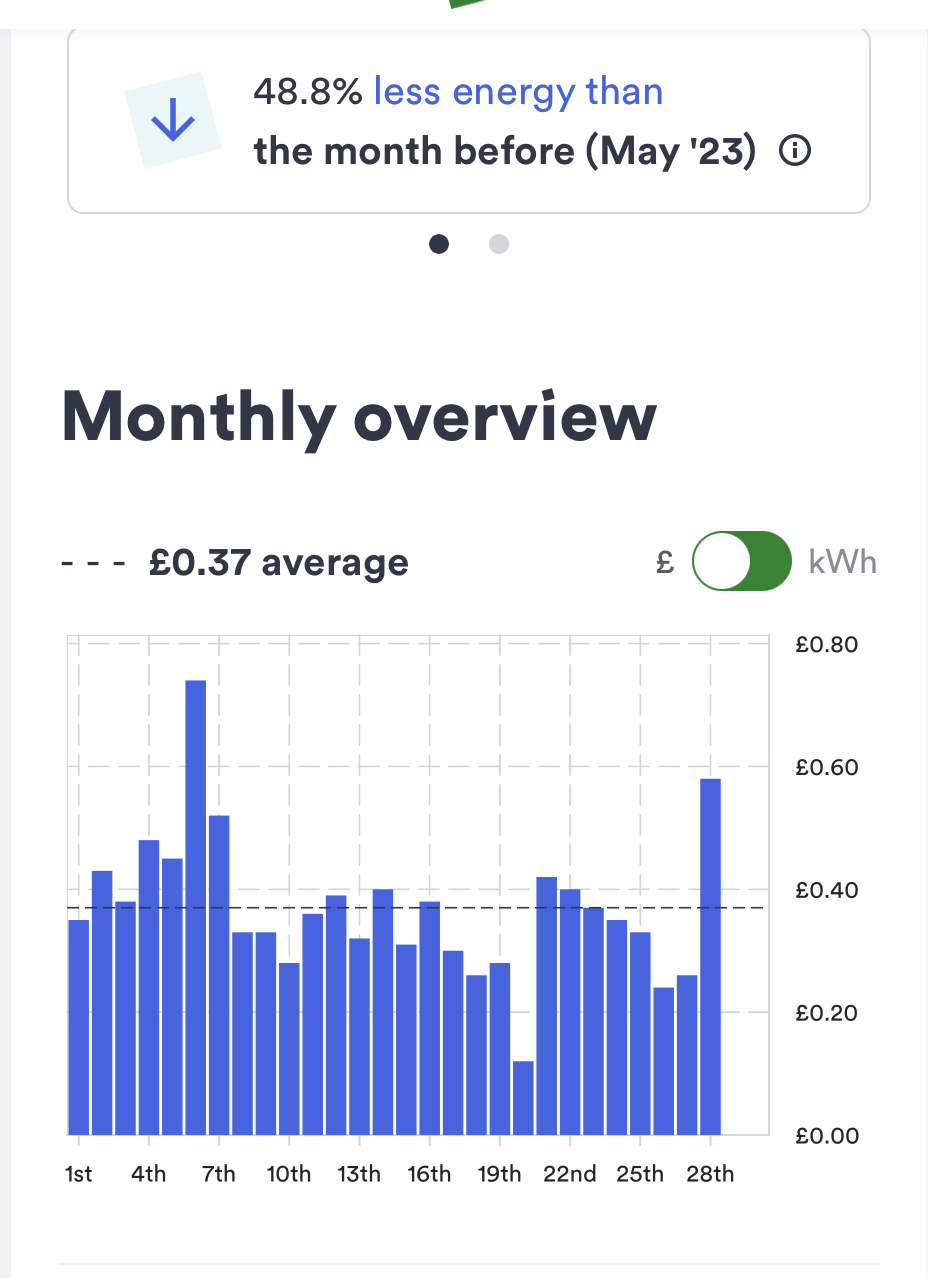Image resolution: width=928 pixels, height=1278 pixels.
Task: Click the info icon beside May '23
Action: (x=794, y=152)
